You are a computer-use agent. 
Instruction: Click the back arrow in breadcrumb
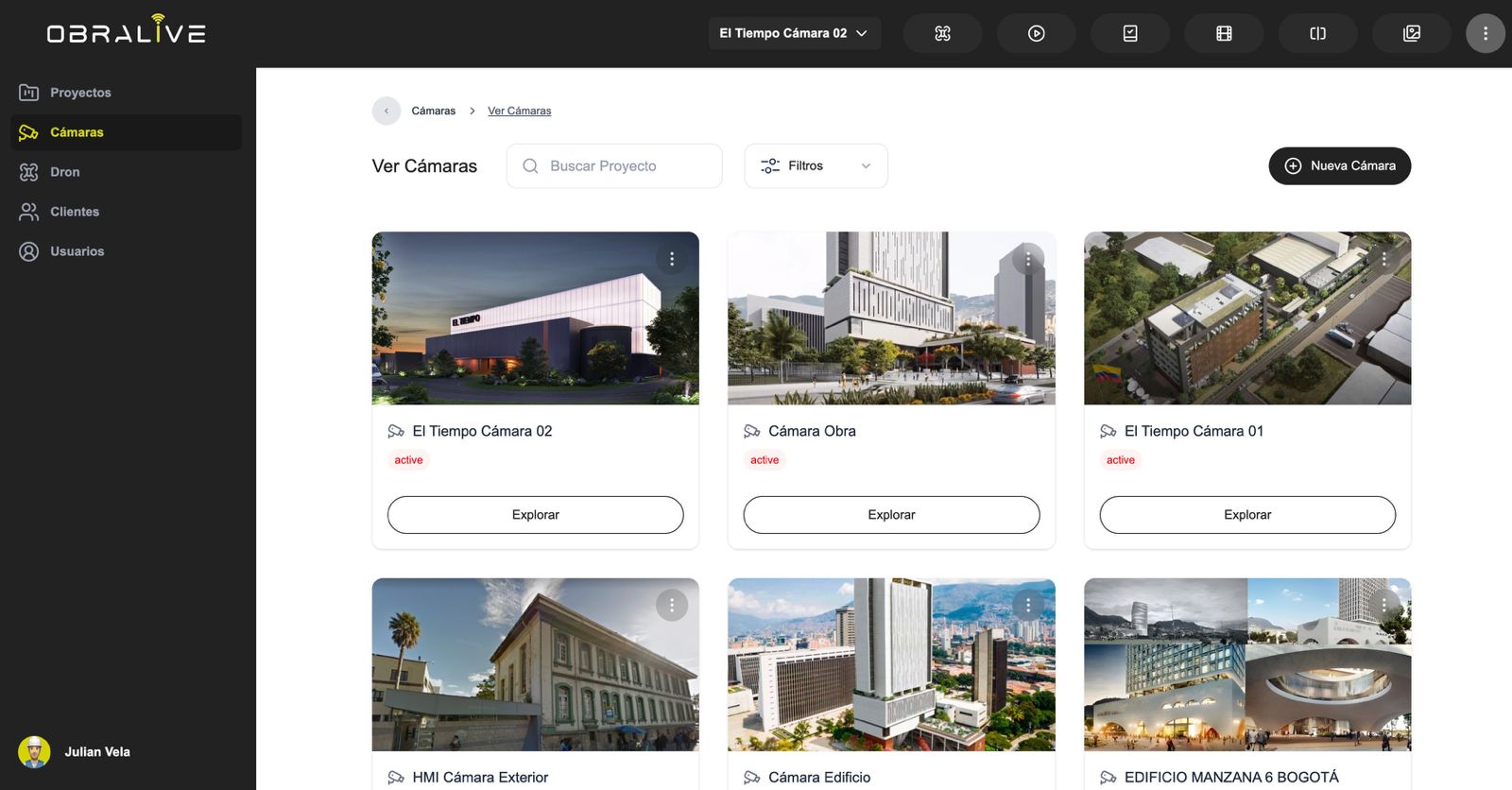[x=387, y=112]
